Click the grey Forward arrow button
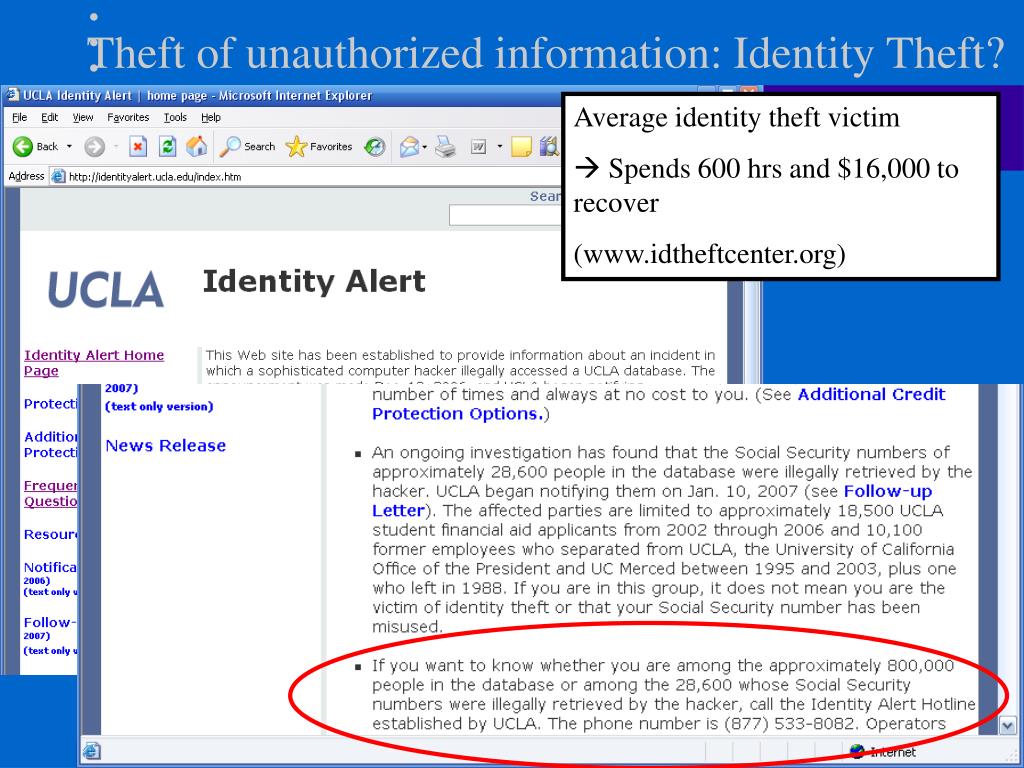This screenshot has height=768, width=1024. pos(95,147)
